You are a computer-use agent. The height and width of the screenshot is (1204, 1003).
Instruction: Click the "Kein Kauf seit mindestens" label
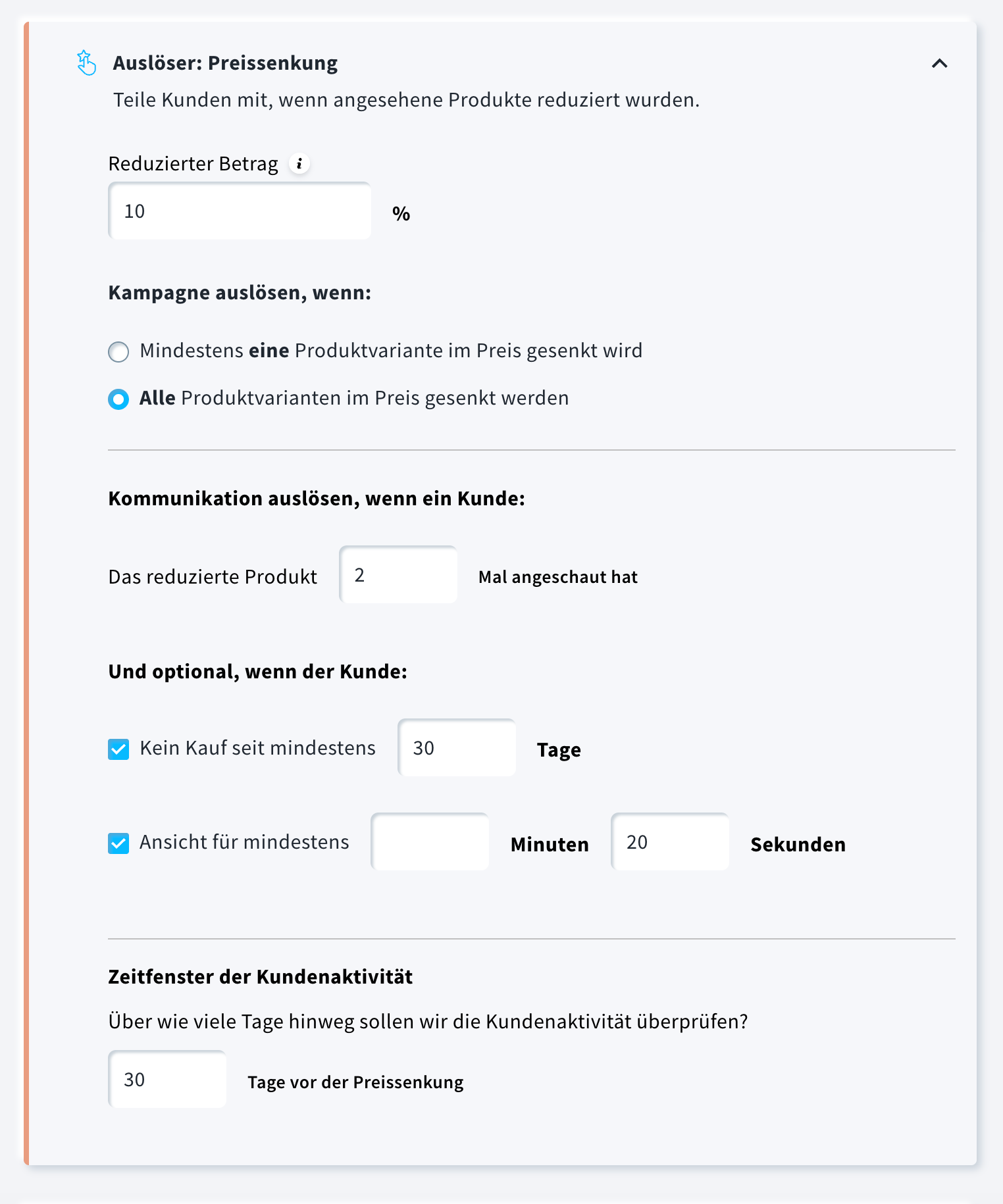257,748
